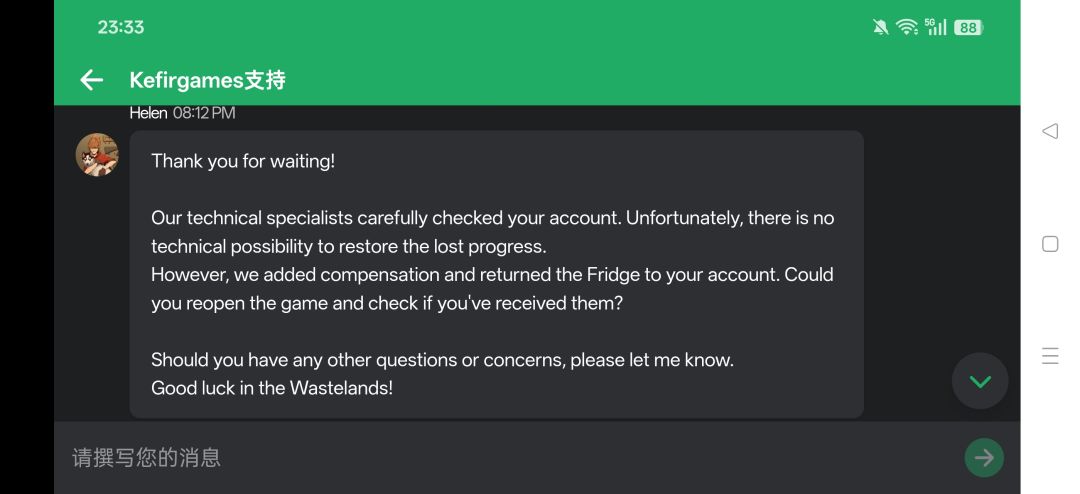Tap the "Good luck in the Wastelands!" line
1080x494 pixels.
coord(272,388)
